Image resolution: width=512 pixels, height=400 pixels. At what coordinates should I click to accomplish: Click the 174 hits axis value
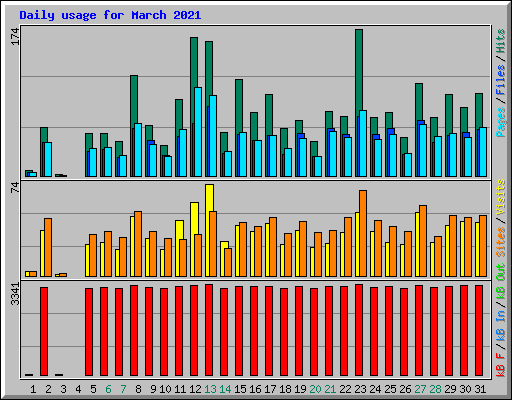[x=15, y=37]
